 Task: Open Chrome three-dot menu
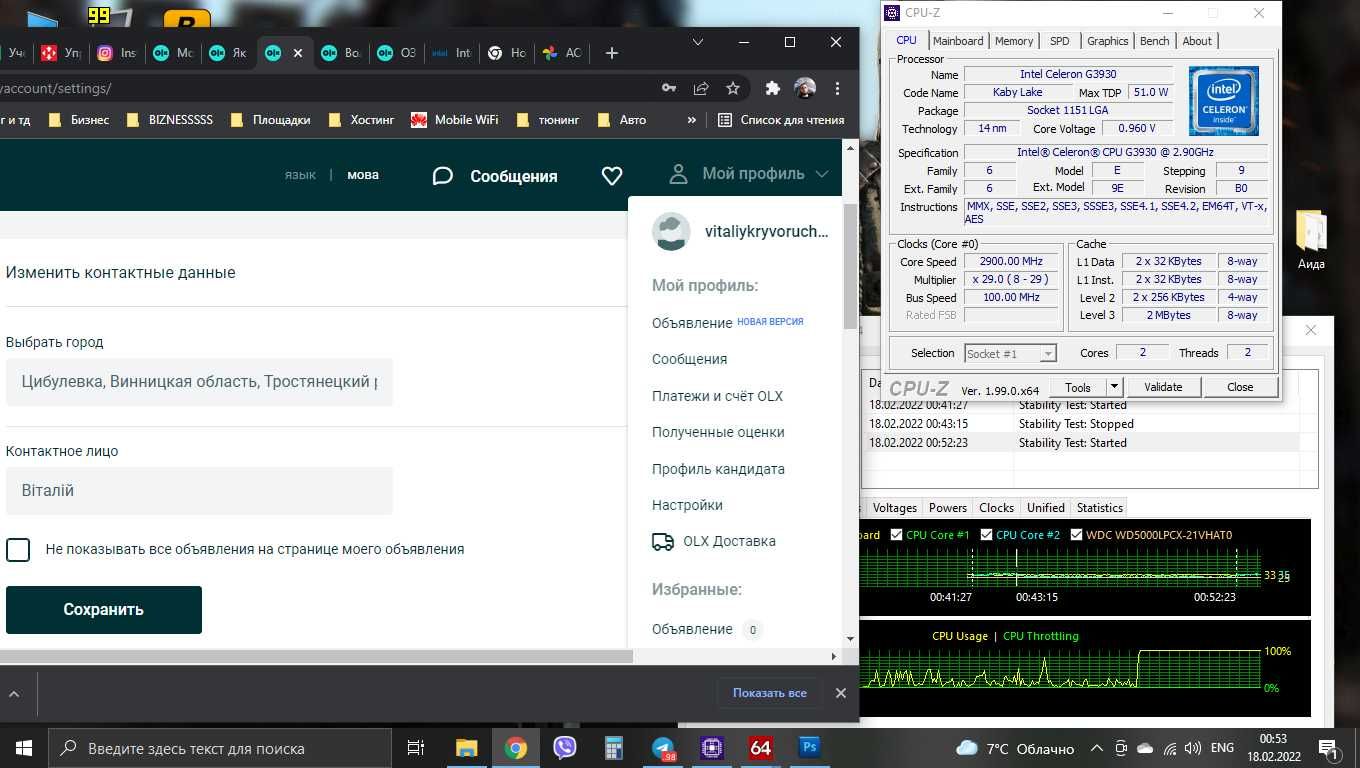pyautogui.click(x=838, y=88)
